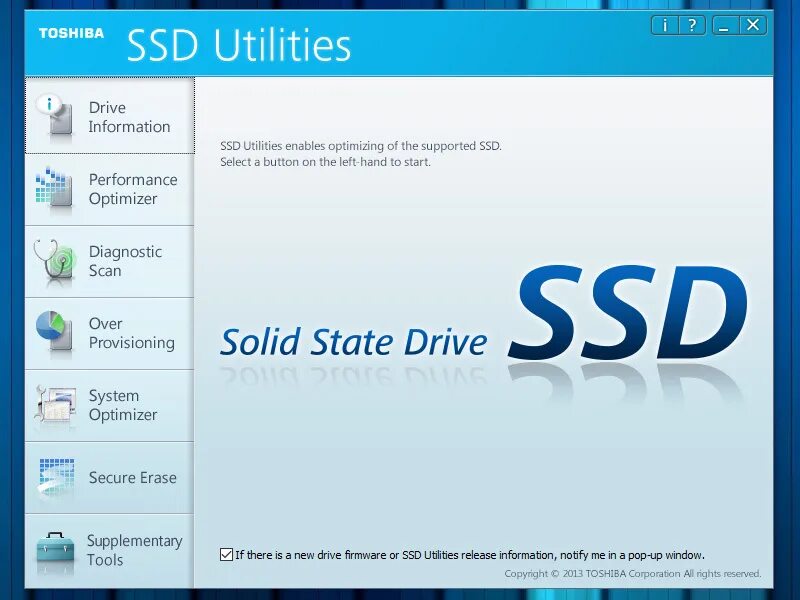Open System Optimizer

point(110,405)
